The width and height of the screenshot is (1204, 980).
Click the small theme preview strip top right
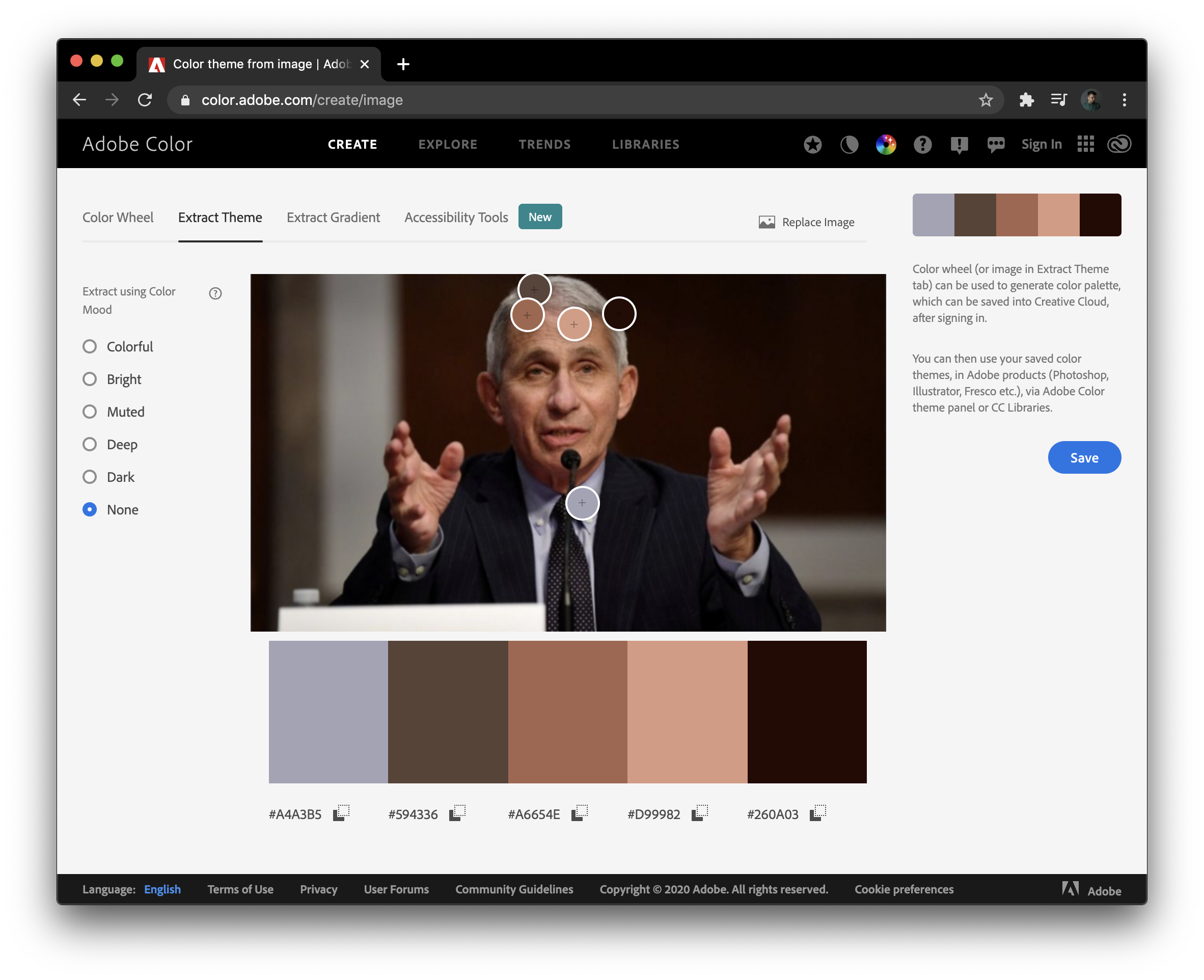click(x=1017, y=215)
